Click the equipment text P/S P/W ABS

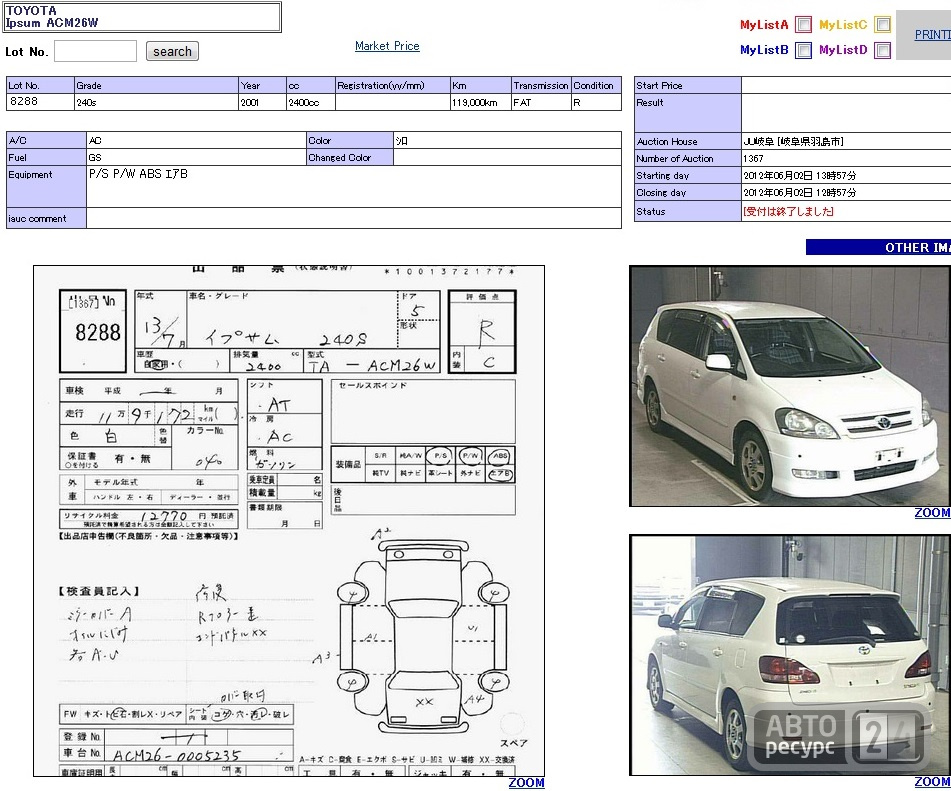(138, 174)
